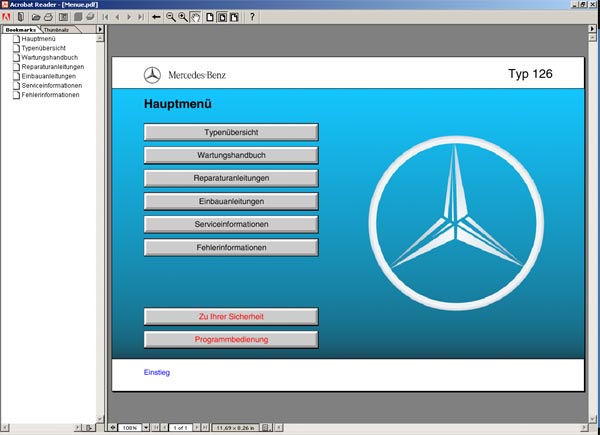The image size is (600, 435).
Task: Click the Hauptmenü page heading
Action: (x=178, y=104)
